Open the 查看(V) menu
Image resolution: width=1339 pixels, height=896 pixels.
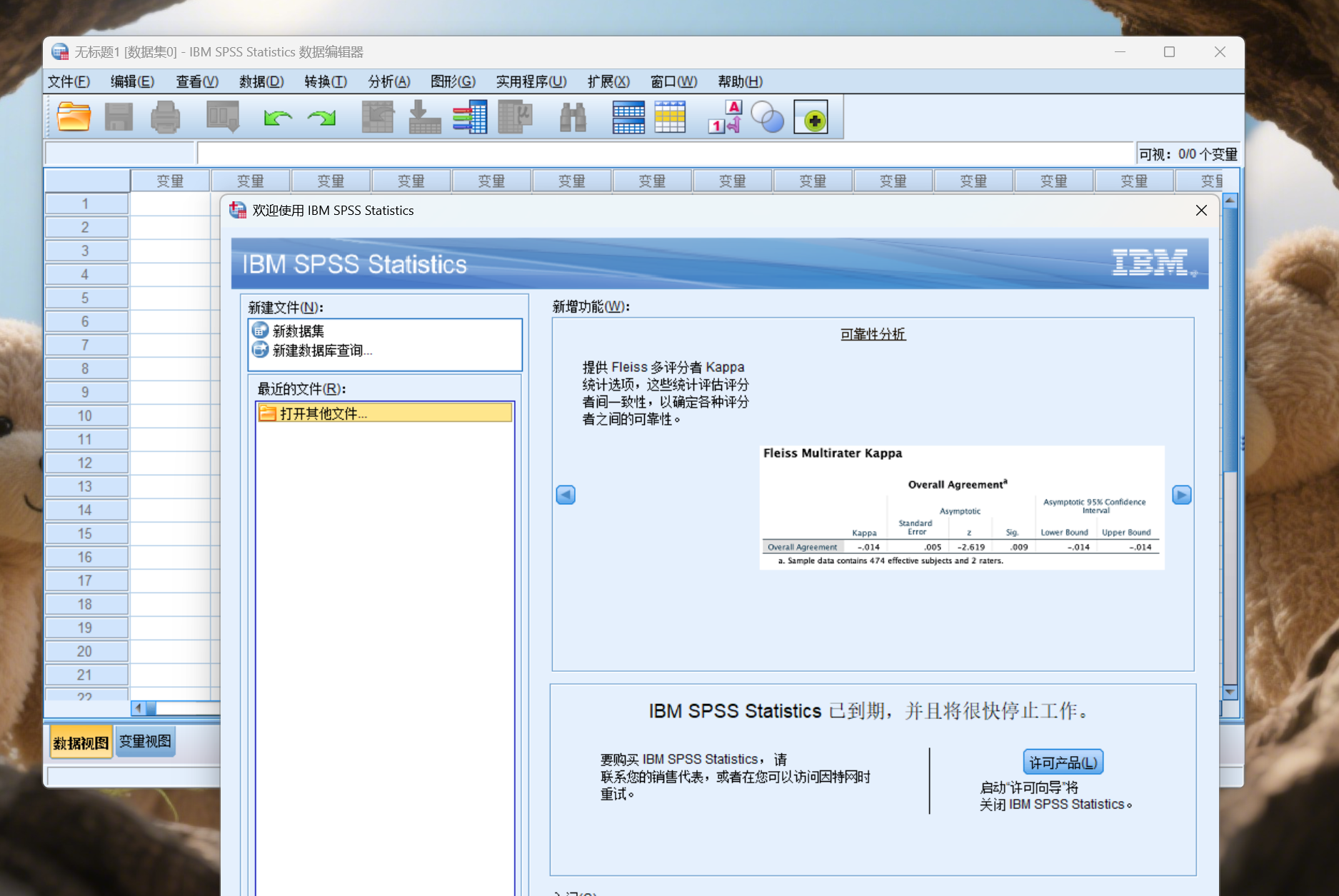click(x=197, y=81)
